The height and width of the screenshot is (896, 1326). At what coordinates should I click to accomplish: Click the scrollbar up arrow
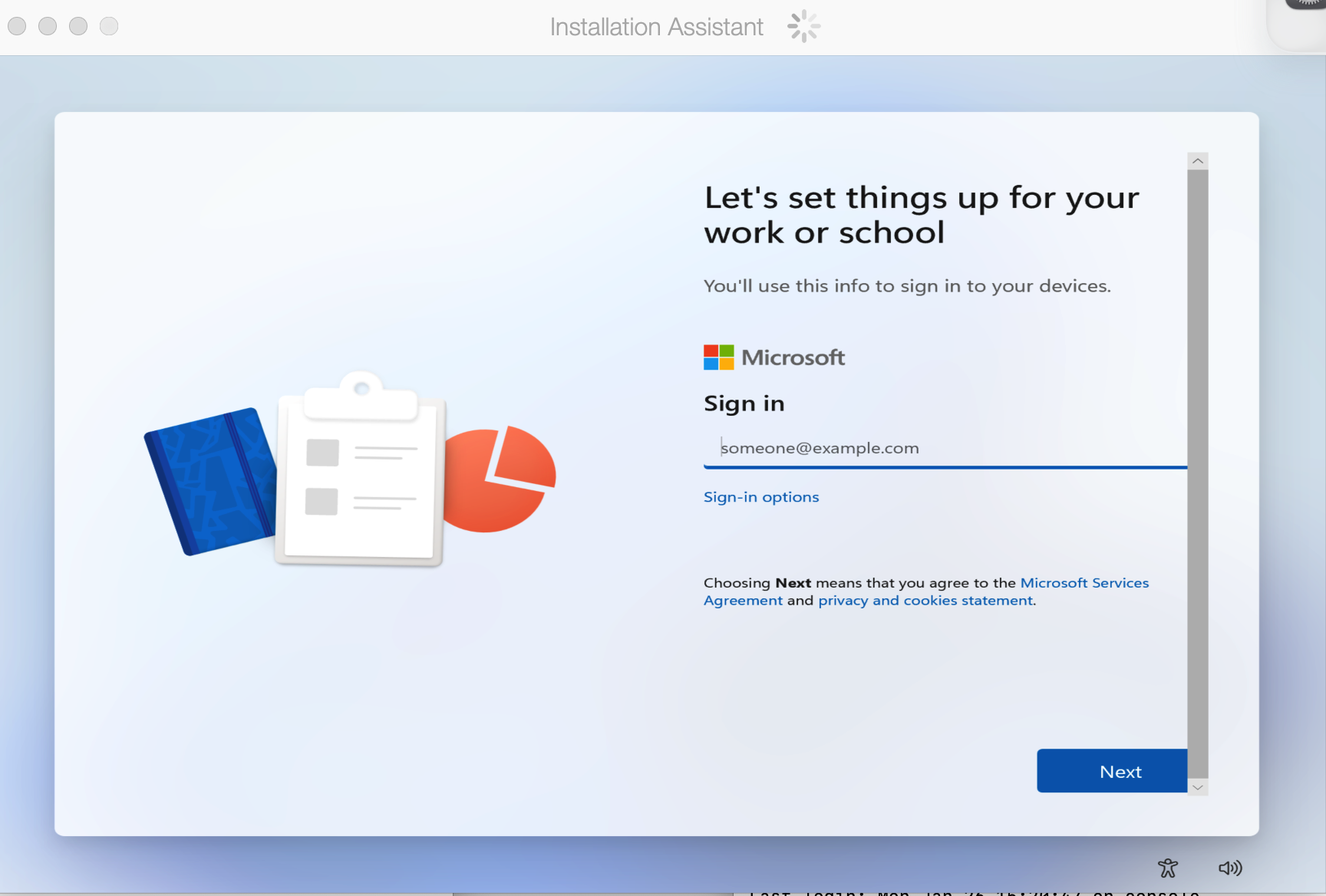1197,160
